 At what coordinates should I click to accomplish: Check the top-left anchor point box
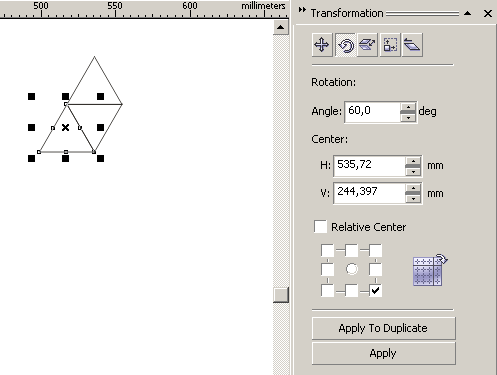327,250
